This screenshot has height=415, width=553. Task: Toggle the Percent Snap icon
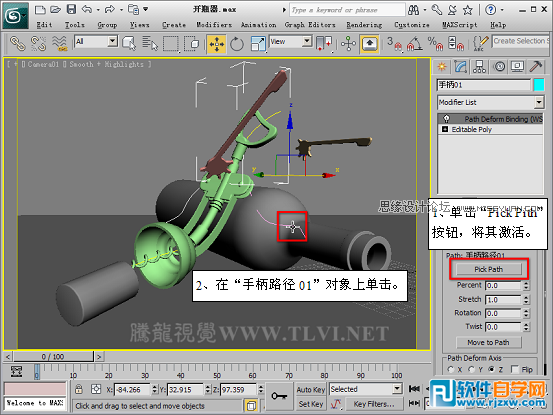click(x=435, y=44)
